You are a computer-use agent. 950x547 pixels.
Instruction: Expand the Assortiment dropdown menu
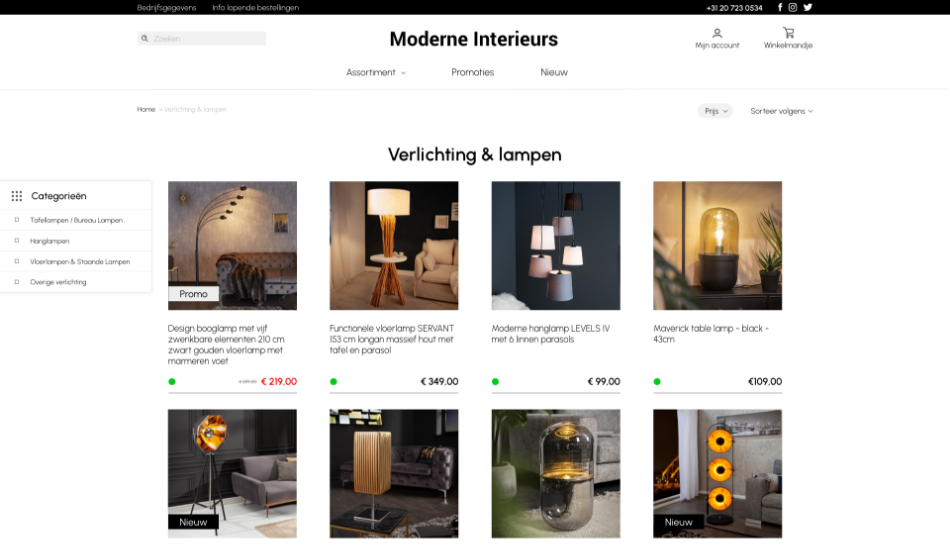tap(376, 72)
